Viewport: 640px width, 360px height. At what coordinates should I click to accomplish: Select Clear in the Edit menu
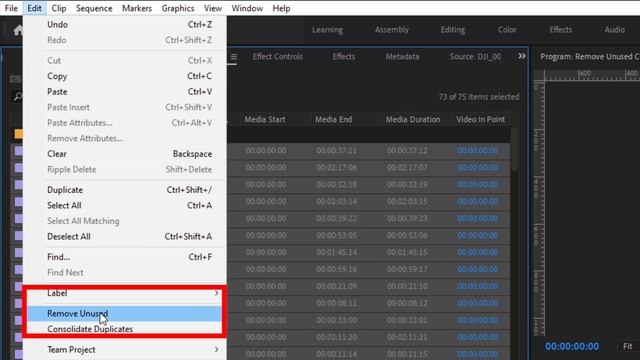(x=124, y=154)
